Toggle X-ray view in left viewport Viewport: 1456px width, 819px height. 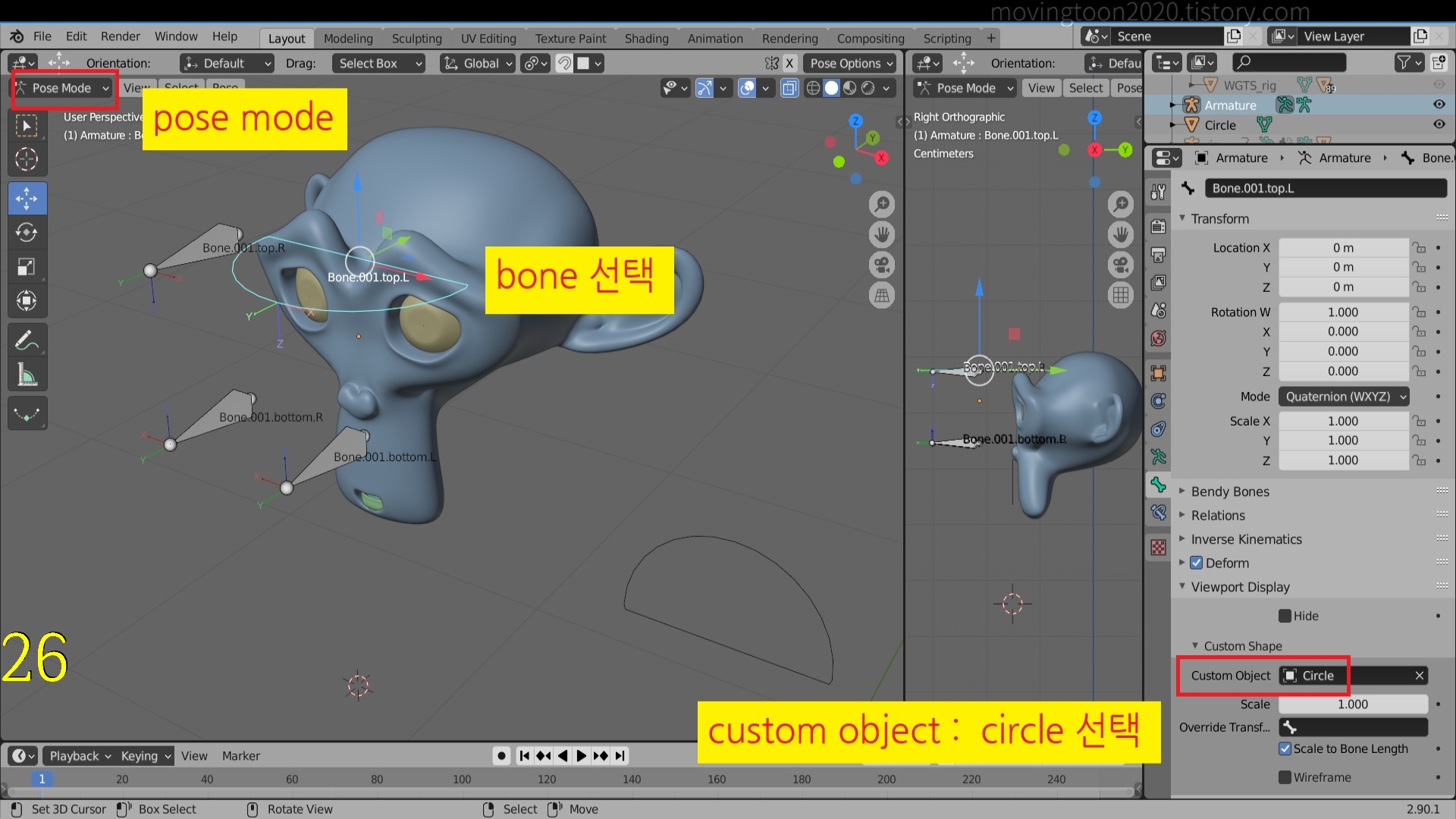click(789, 88)
